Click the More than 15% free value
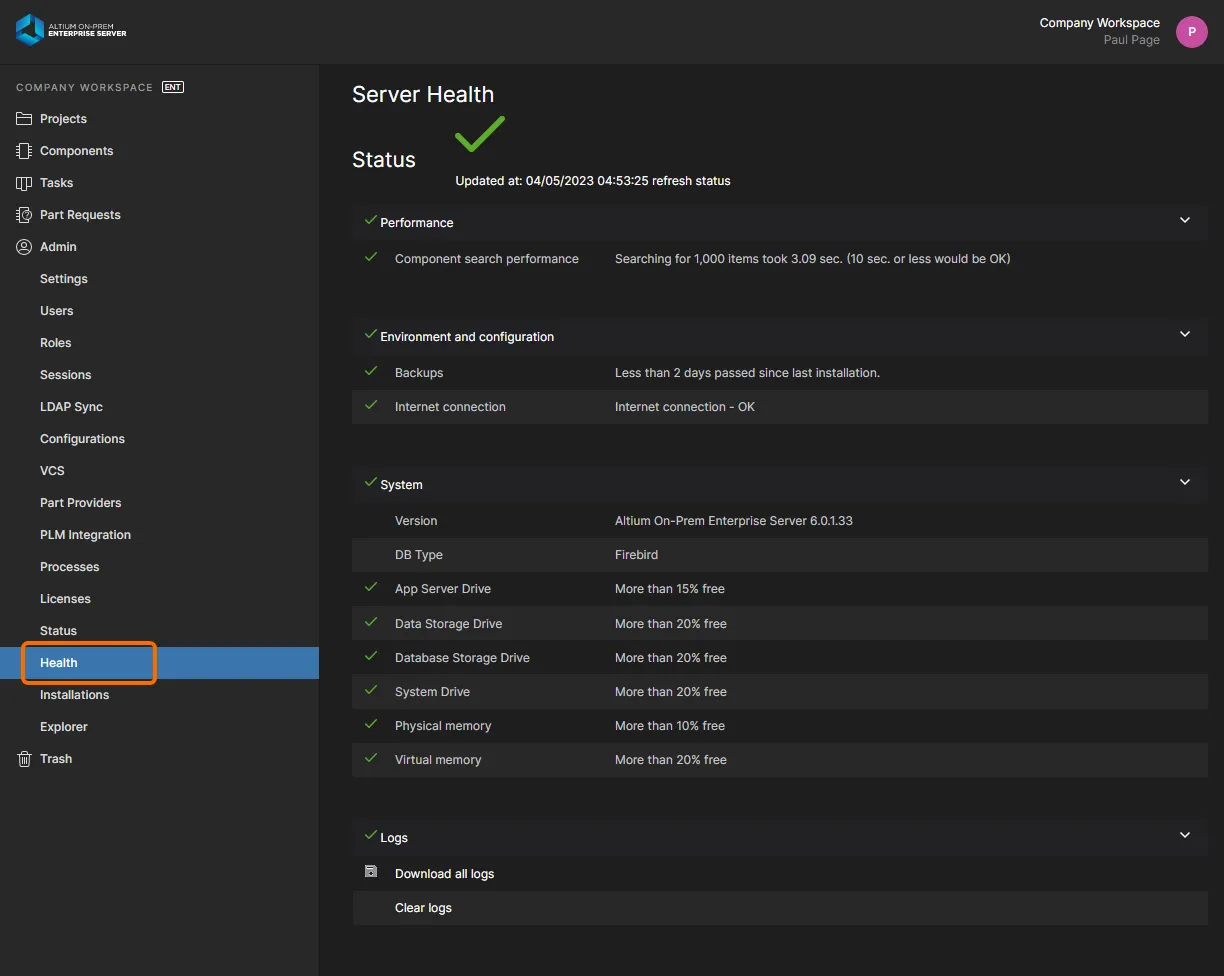This screenshot has height=976, width=1224. click(x=670, y=589)
